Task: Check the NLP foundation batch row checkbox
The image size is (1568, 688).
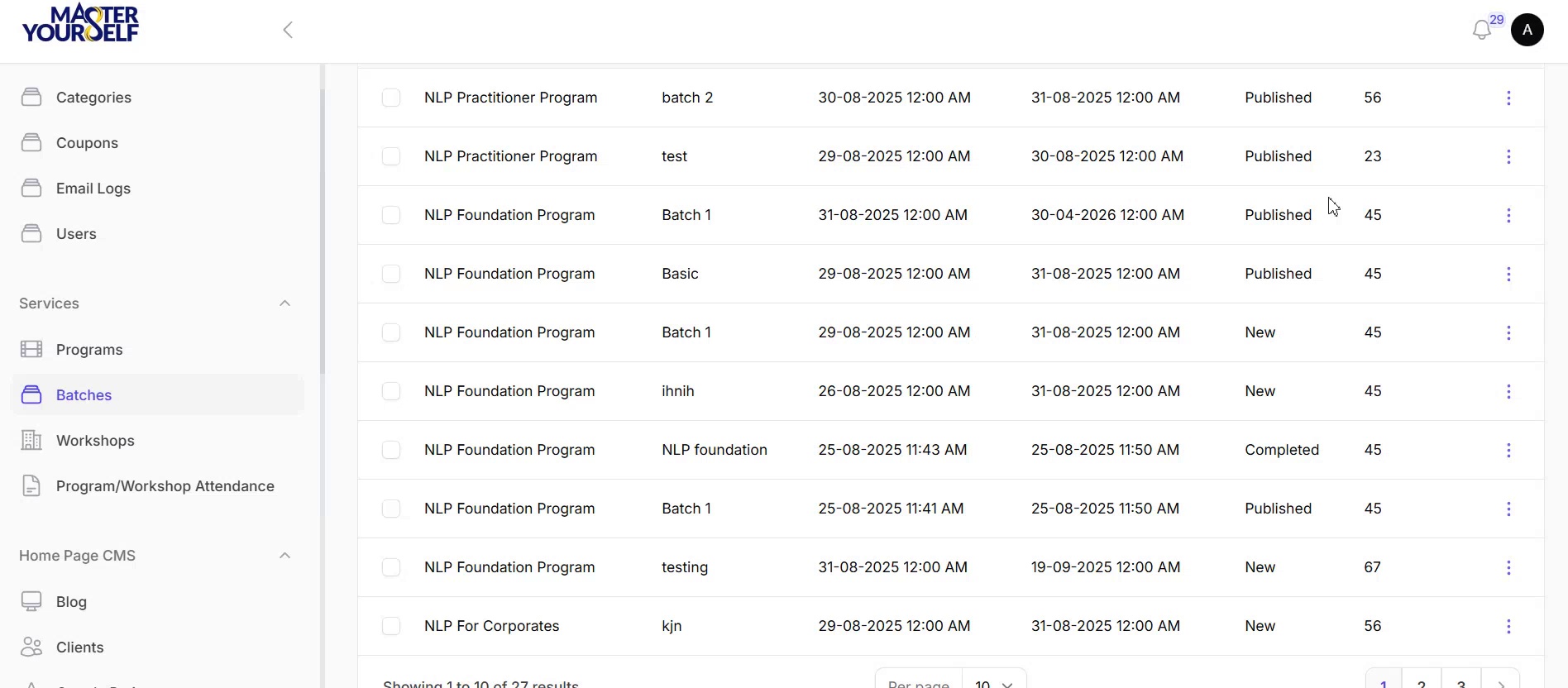Action: tap(391, 450)
